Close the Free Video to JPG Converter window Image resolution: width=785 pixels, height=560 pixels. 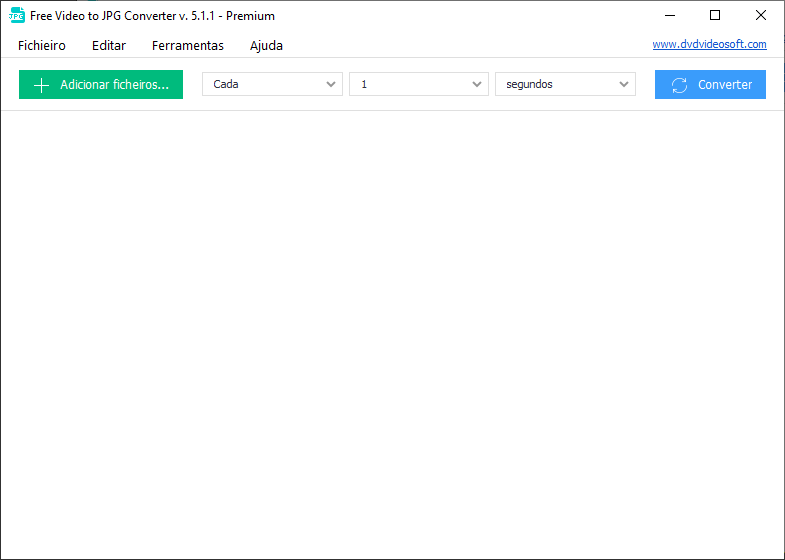pyautogui.click(x=760, y=16)
